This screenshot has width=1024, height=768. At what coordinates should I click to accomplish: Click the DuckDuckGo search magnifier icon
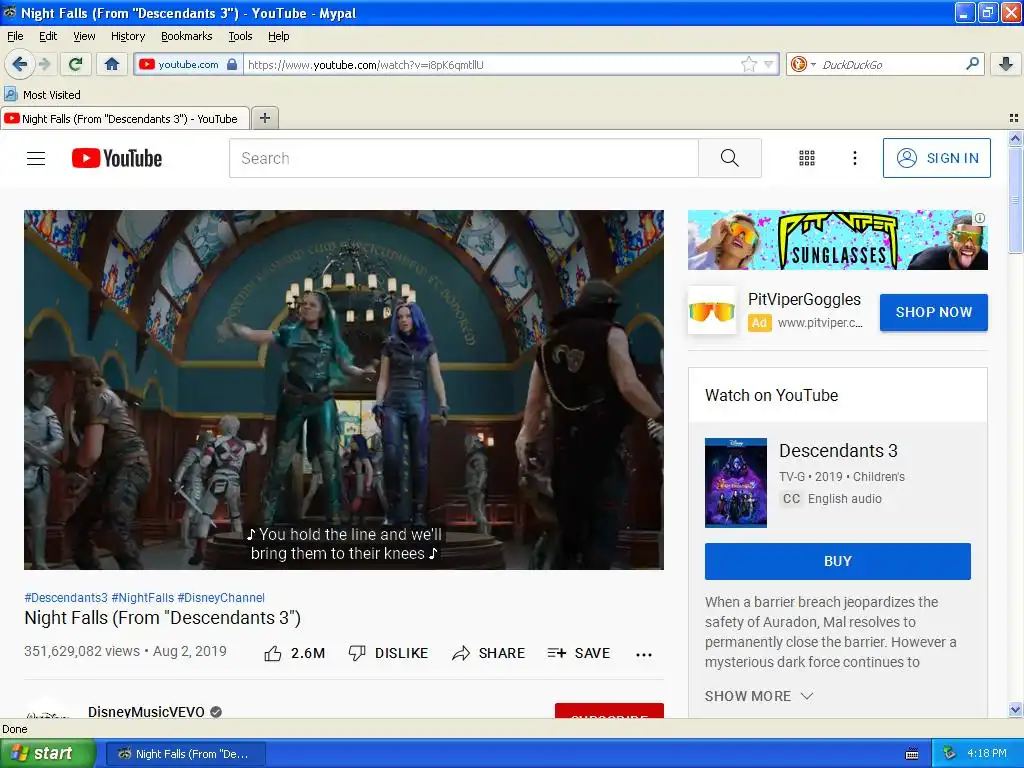pyautogui.click(x=972, y=64)
